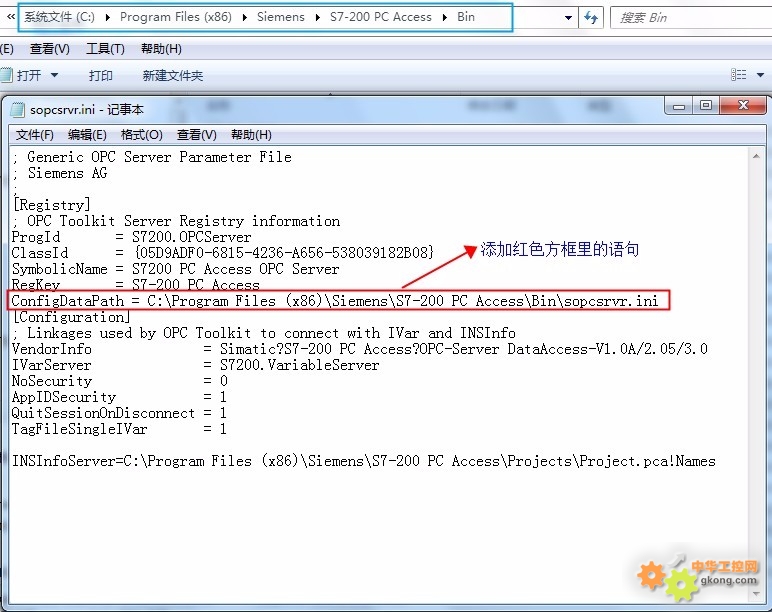
Task: Click the IVarServer = S7200.VariableServer line
Action: point(195,365)
